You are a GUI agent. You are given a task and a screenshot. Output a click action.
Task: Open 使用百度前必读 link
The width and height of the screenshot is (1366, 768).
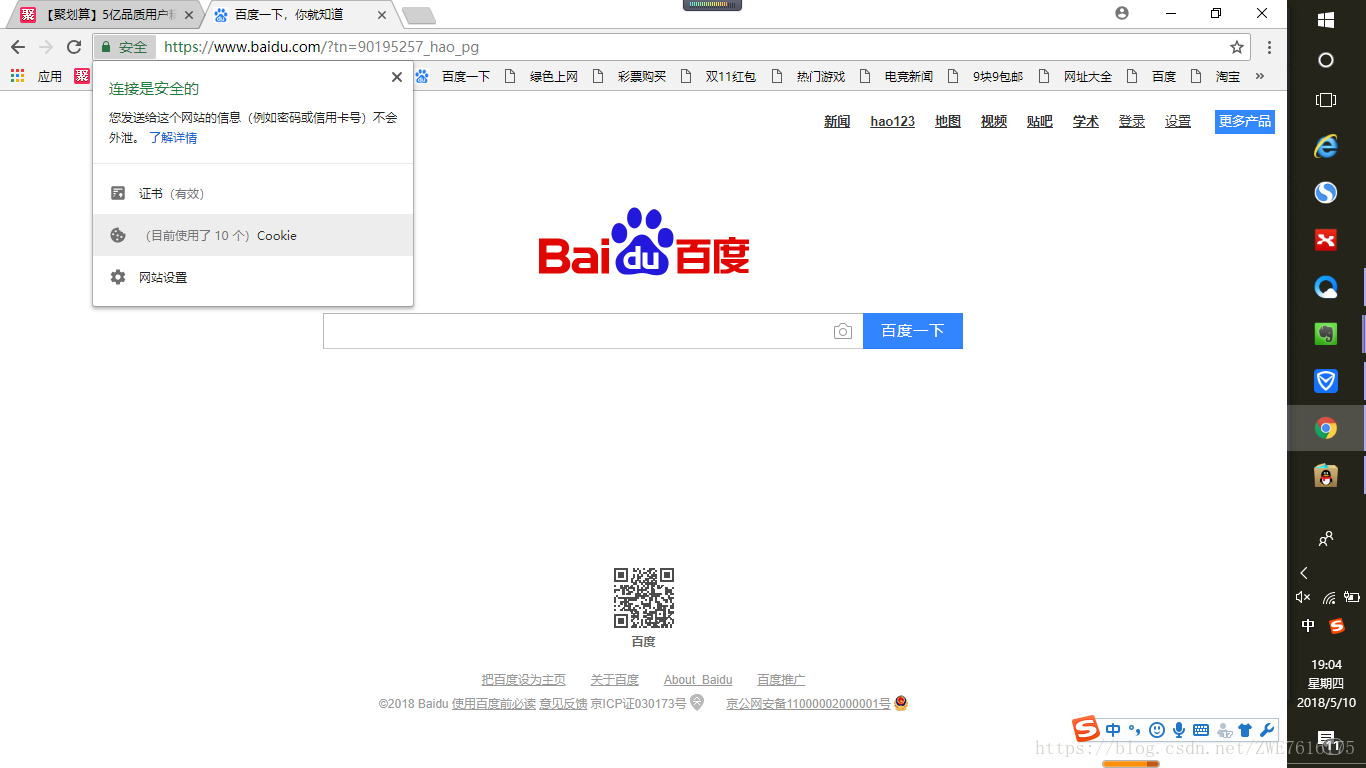click(x=494, y=704)
